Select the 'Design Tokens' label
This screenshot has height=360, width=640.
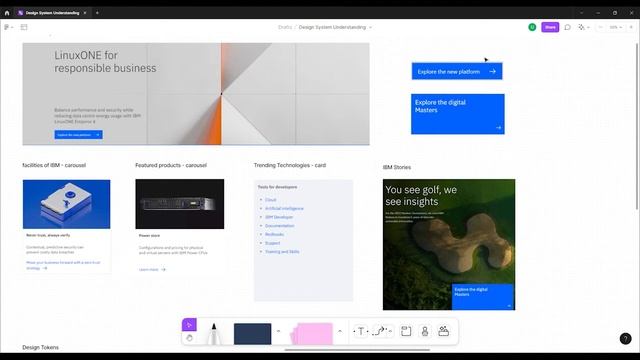point(40,347)
